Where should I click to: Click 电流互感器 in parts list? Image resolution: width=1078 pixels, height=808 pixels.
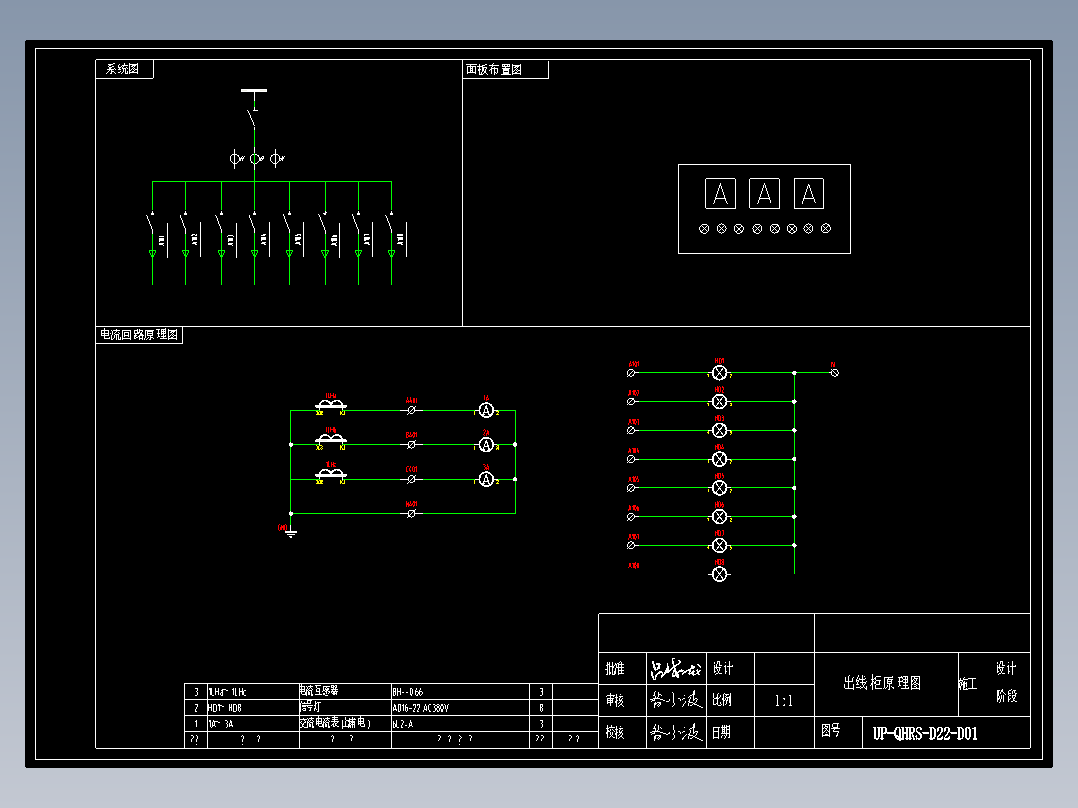[319, 690]
